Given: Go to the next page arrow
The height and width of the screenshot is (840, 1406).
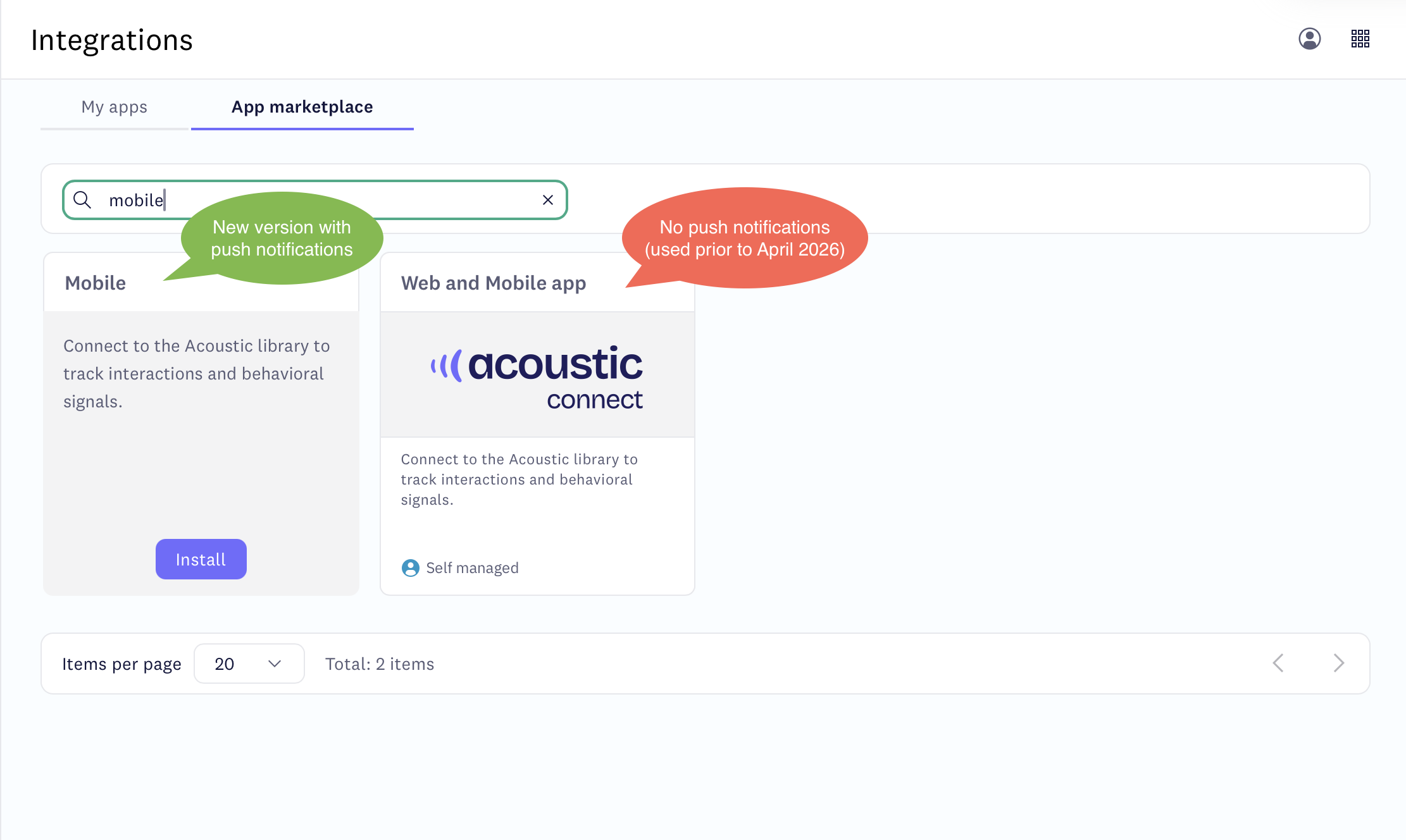Looking at the screenshot, I should tap(1338, 663).
